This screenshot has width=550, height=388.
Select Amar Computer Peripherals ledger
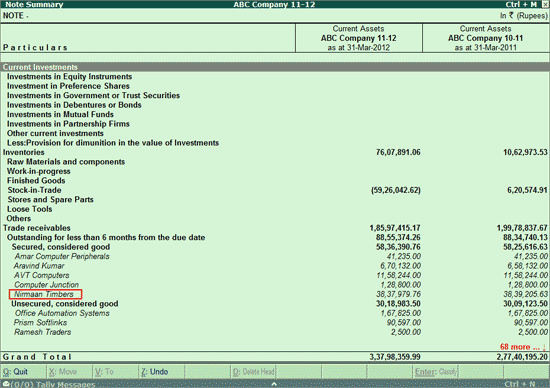pos(62,256)
